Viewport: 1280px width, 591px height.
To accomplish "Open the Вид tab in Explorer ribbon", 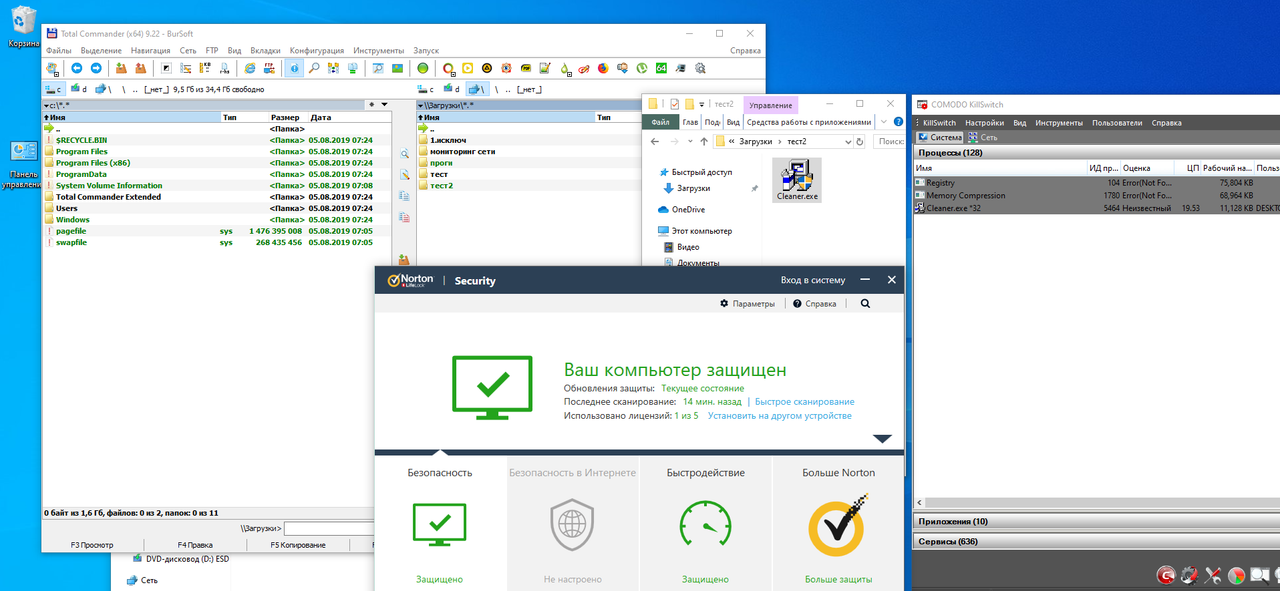I will [733, 122].
